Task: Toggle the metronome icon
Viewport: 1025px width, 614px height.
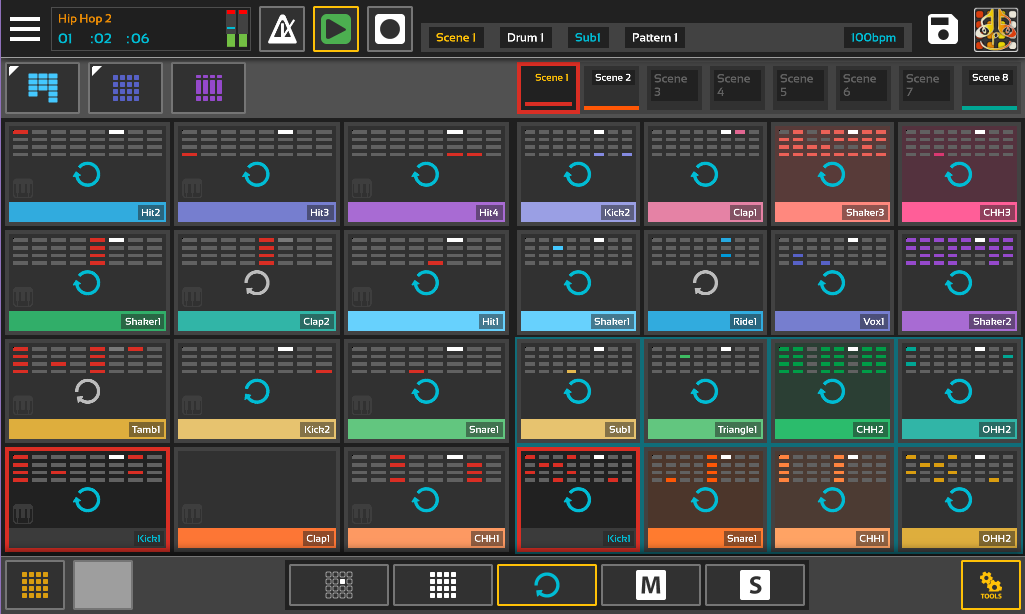Action: [282, 29]
